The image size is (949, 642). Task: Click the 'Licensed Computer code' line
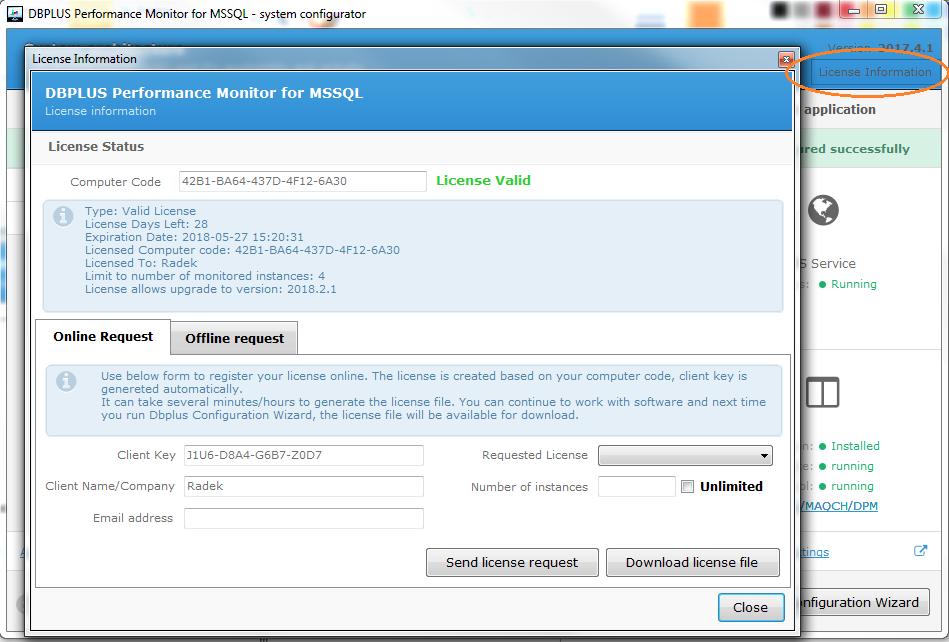click(242, 250)
